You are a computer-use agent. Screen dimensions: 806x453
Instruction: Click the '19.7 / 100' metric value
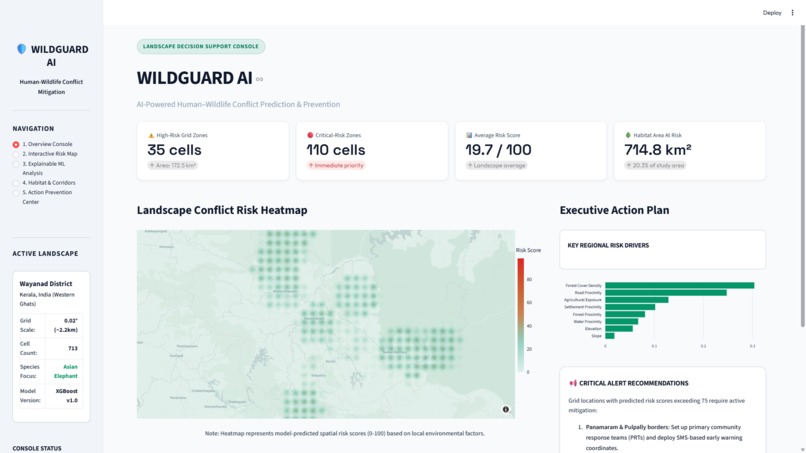click(498, 150)
